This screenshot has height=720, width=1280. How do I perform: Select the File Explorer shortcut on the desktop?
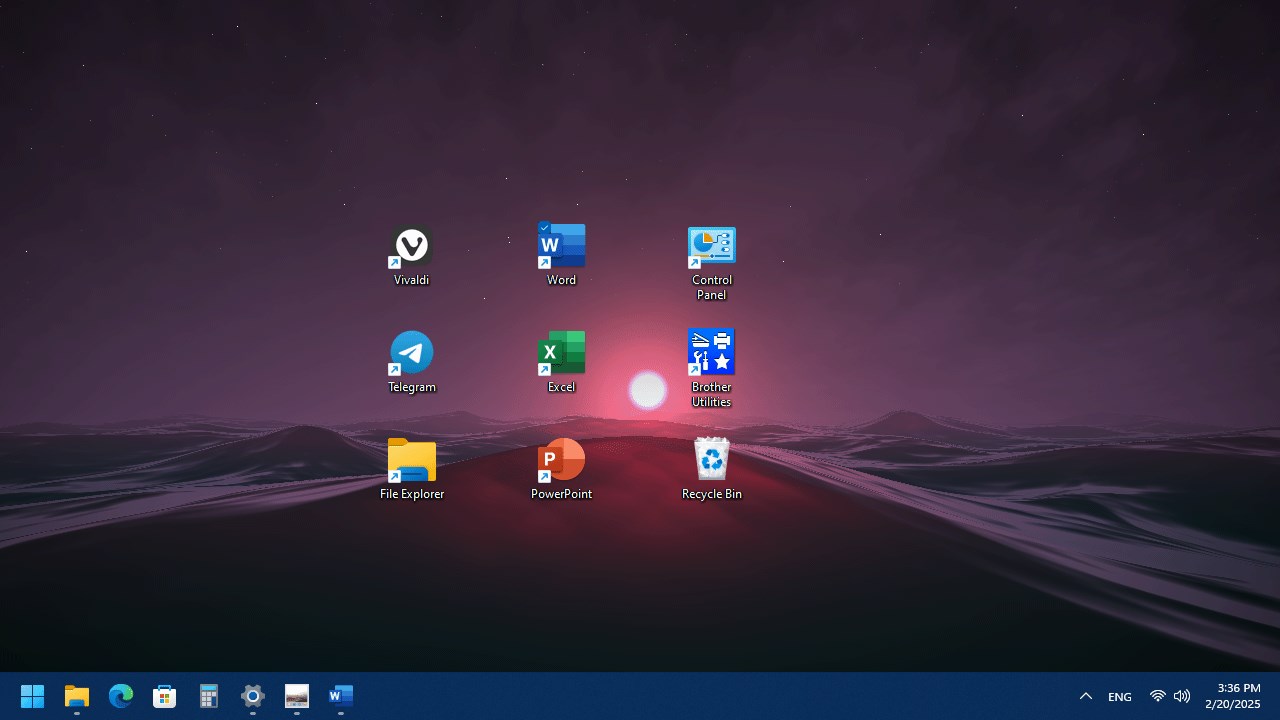pyautogui.click(x=411, y=470)
